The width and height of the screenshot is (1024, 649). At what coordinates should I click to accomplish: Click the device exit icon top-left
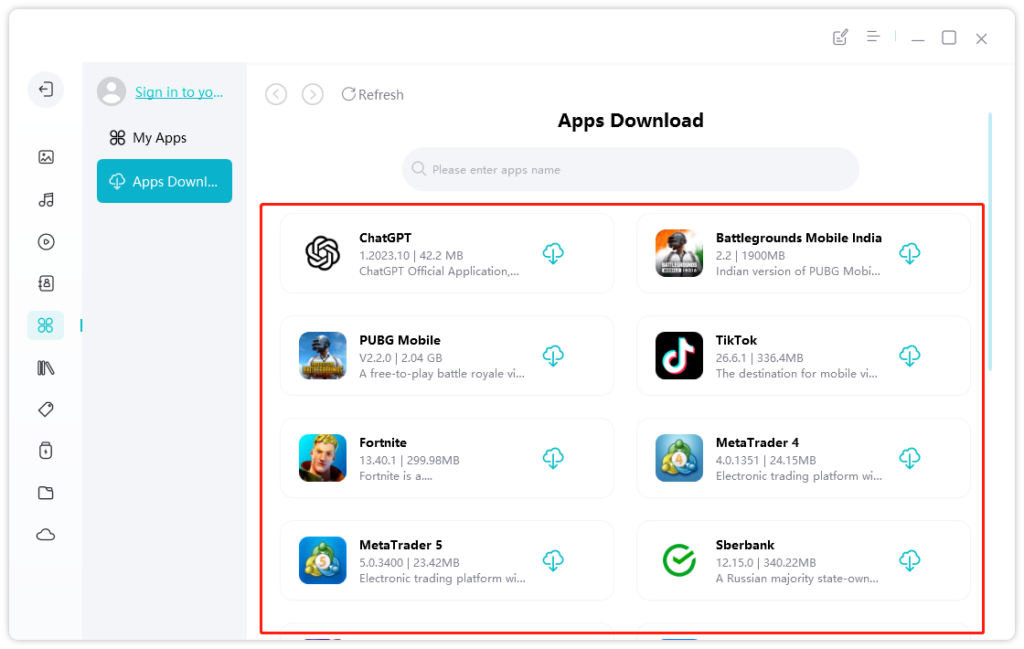click(45, 89)
